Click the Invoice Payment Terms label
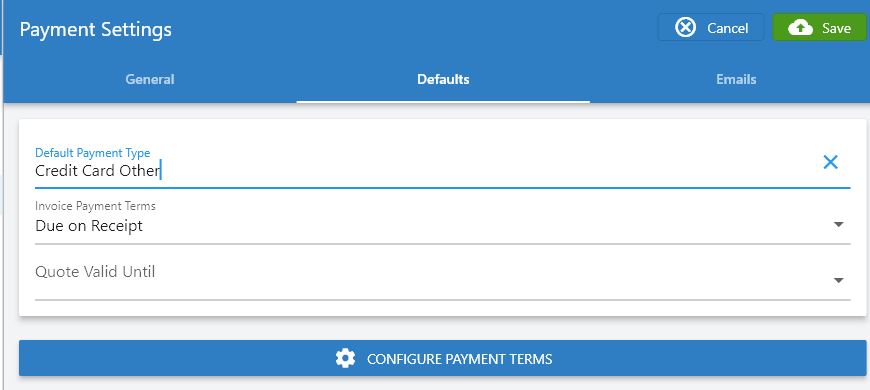 click(95, 206)
